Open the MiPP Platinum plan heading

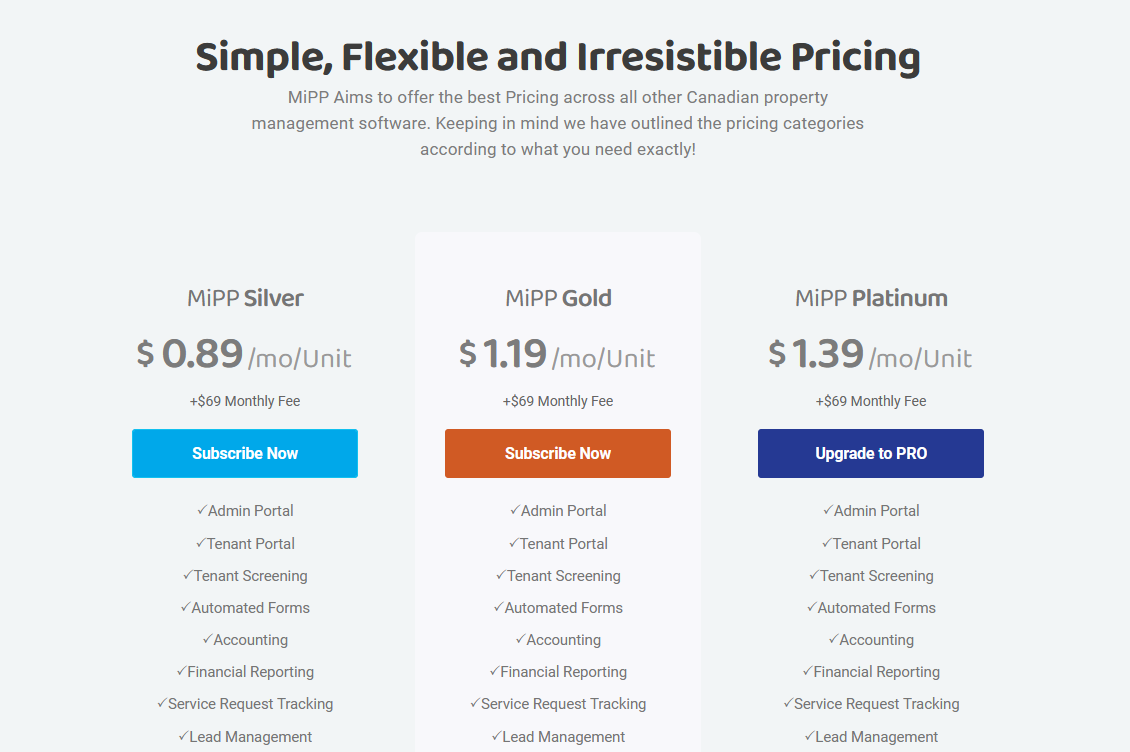click(x=870, y=297)
